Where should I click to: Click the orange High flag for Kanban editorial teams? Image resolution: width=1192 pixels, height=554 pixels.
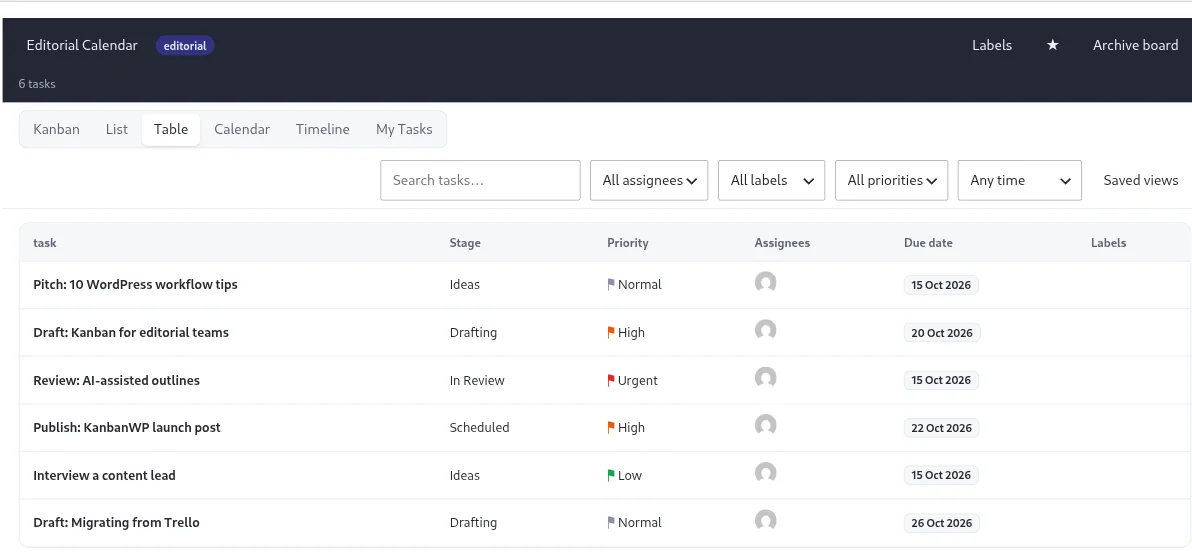[610, 333]
